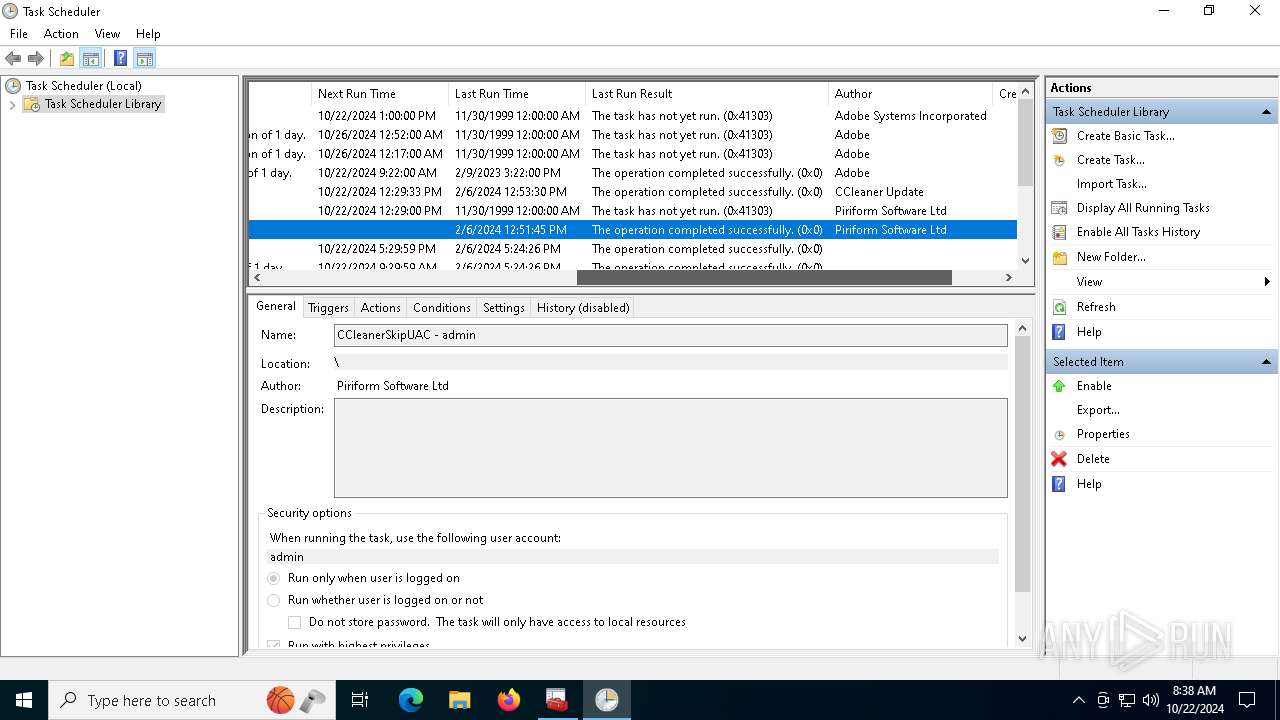Switch to the Settings tab
This screenshot has height=720, width=1280.
[503, 308]
